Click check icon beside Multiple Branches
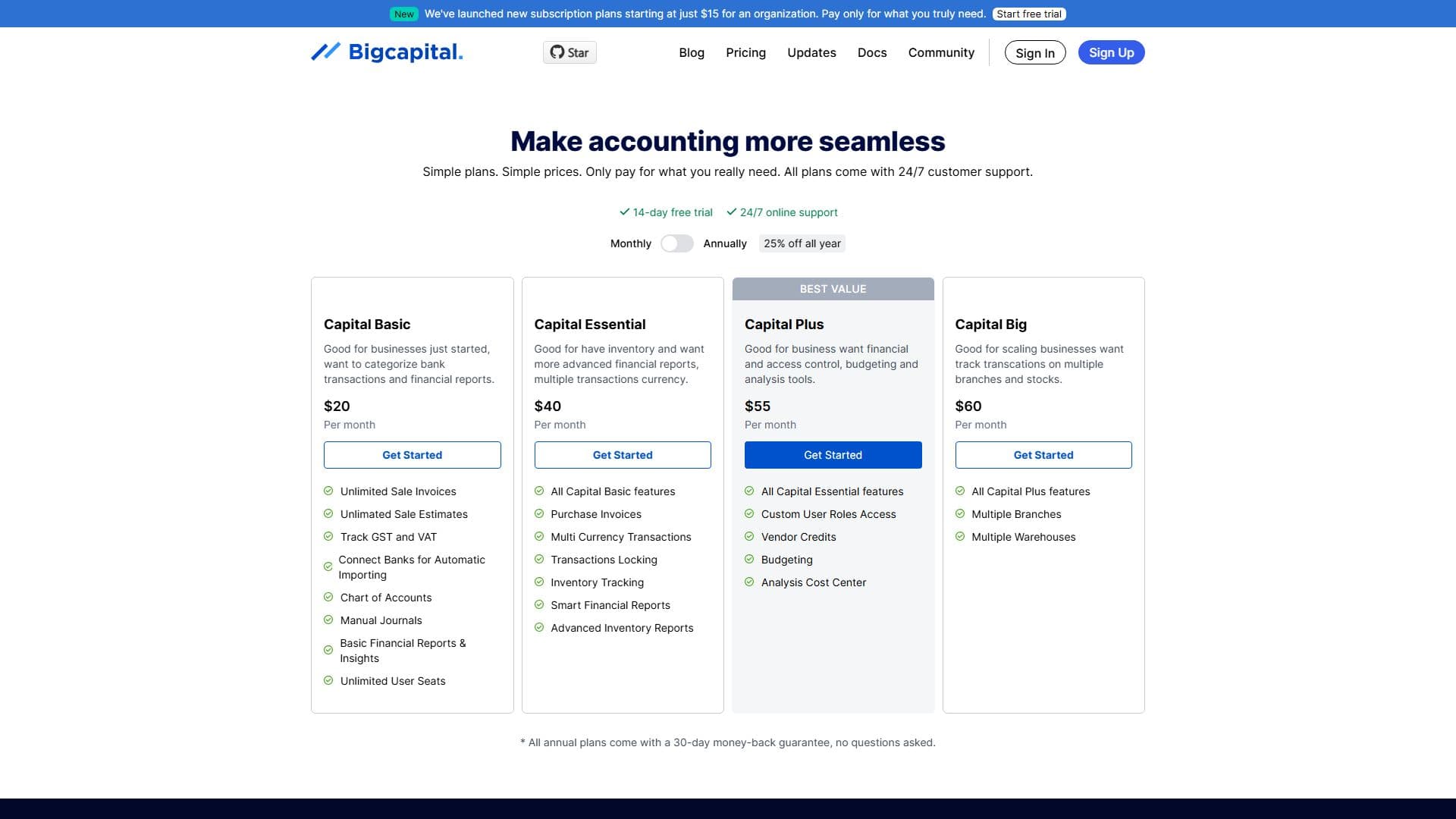The width and height of the screenshot is (1456, 819). click(960, 513)
